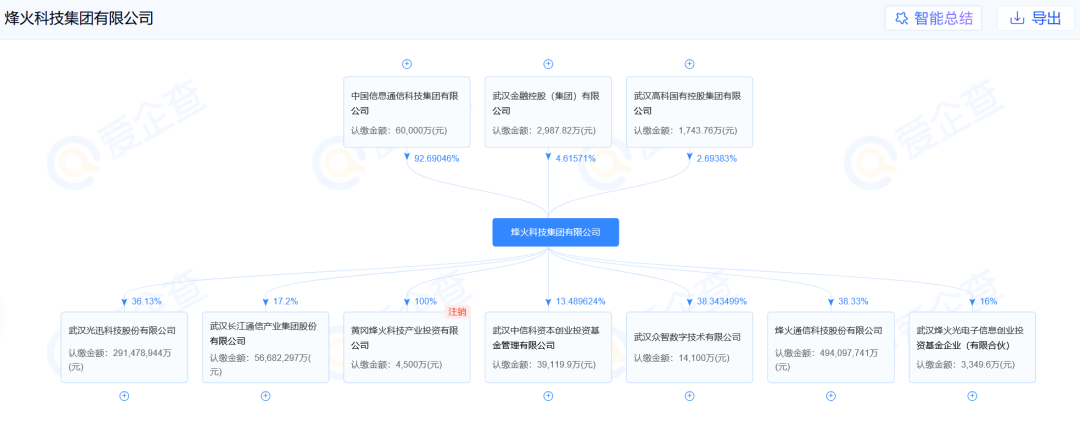Select the central 烽火科技集团有限公司 blue node
Image resolution: width=1080 pixels, height=439 pixels.
(x=555, y=232)
